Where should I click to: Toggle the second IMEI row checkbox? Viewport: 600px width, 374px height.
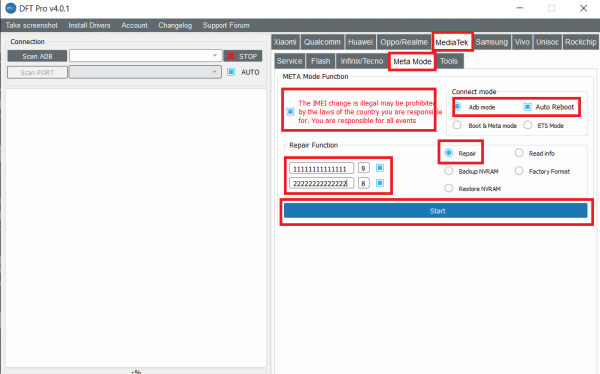[x=380, y=183]
